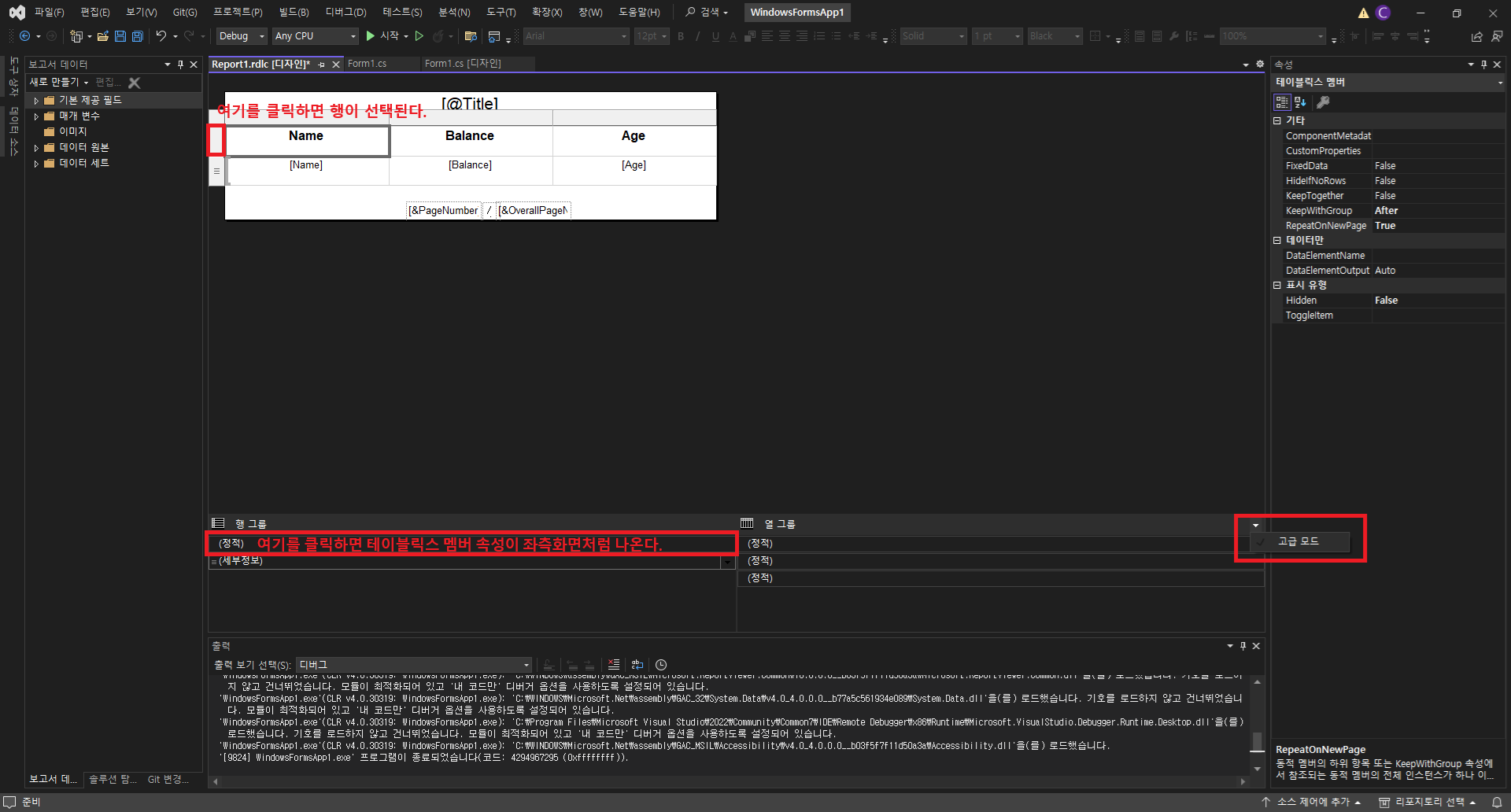Click Start Without Debugging outline play icon

click(419, 36)
